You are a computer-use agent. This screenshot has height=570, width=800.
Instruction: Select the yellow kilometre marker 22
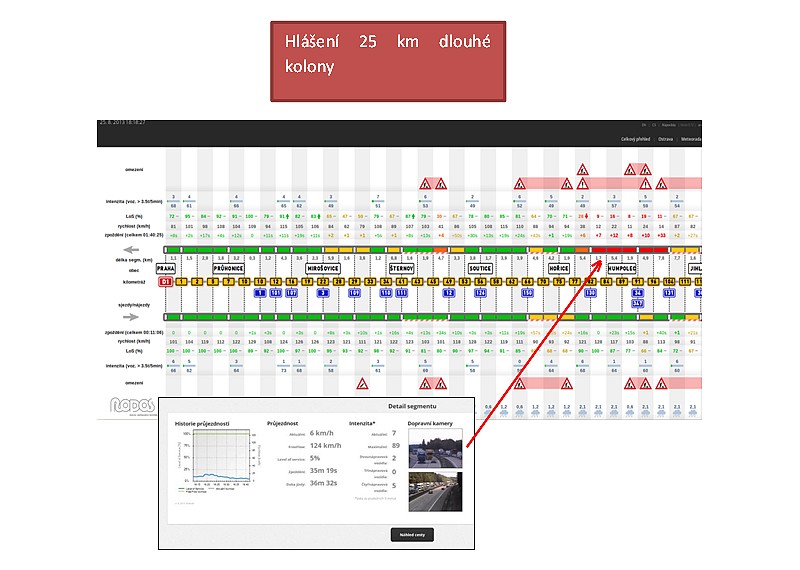(323, 282)
